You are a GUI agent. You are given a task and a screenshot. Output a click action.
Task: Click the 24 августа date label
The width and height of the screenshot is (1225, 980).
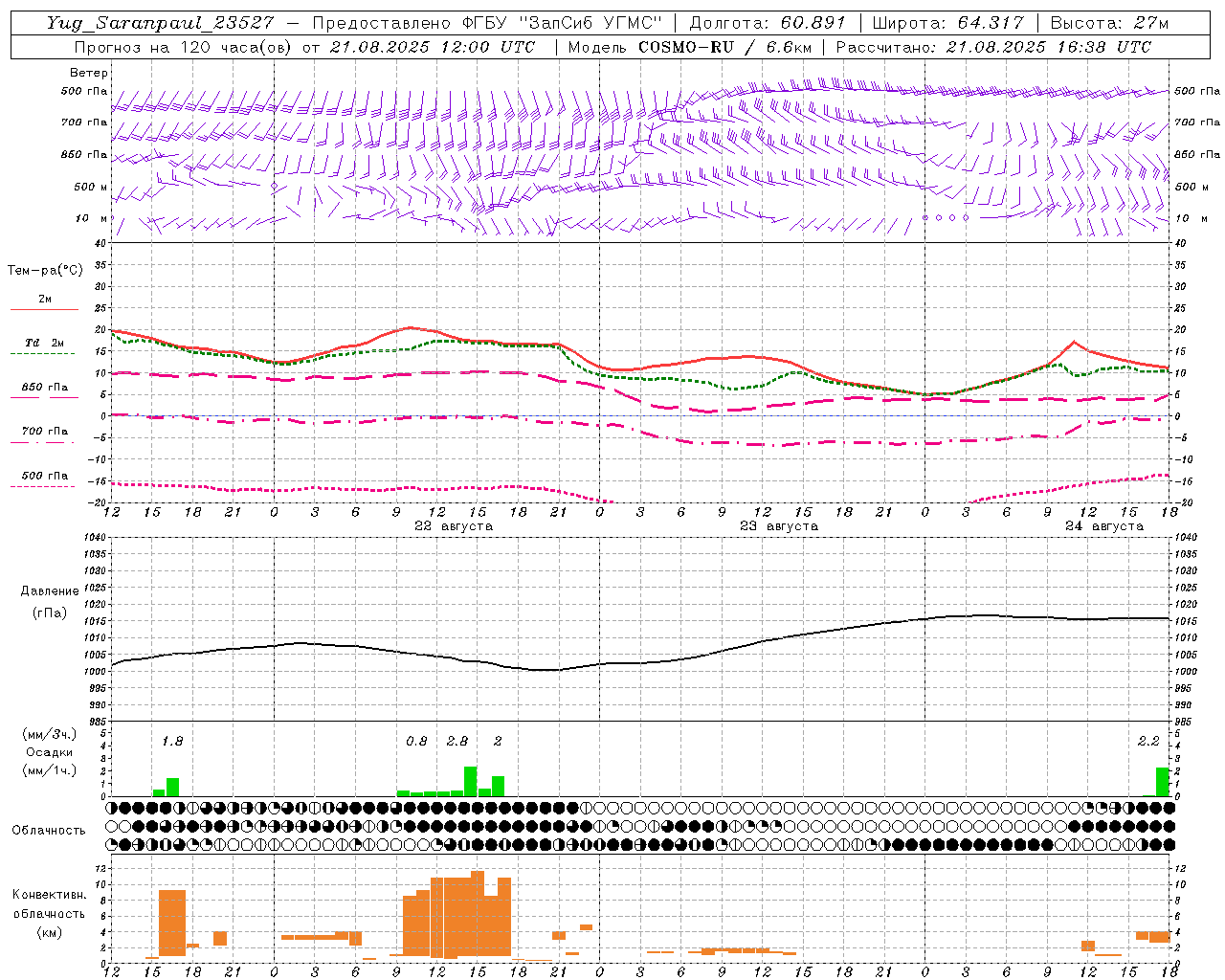tap(1104, 526)
